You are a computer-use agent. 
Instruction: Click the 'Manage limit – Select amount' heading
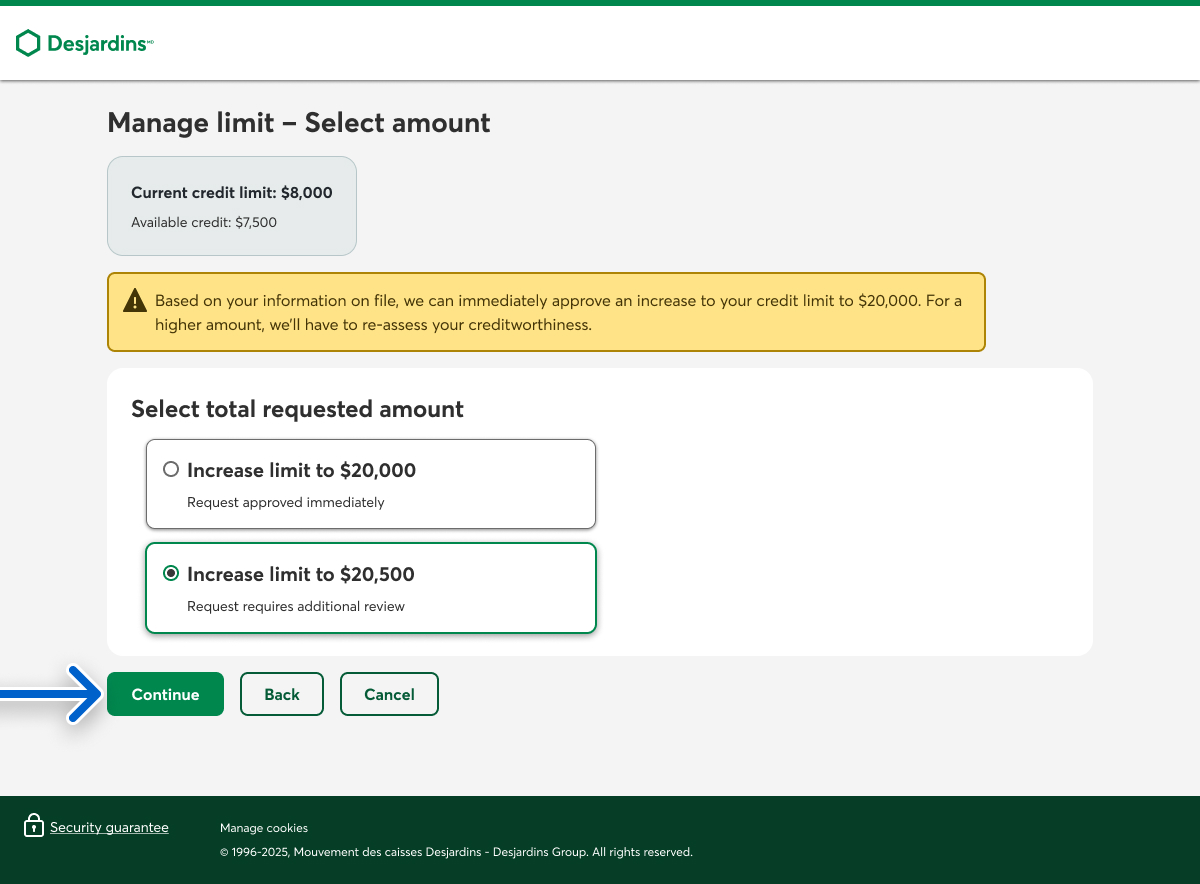[298, 122]
